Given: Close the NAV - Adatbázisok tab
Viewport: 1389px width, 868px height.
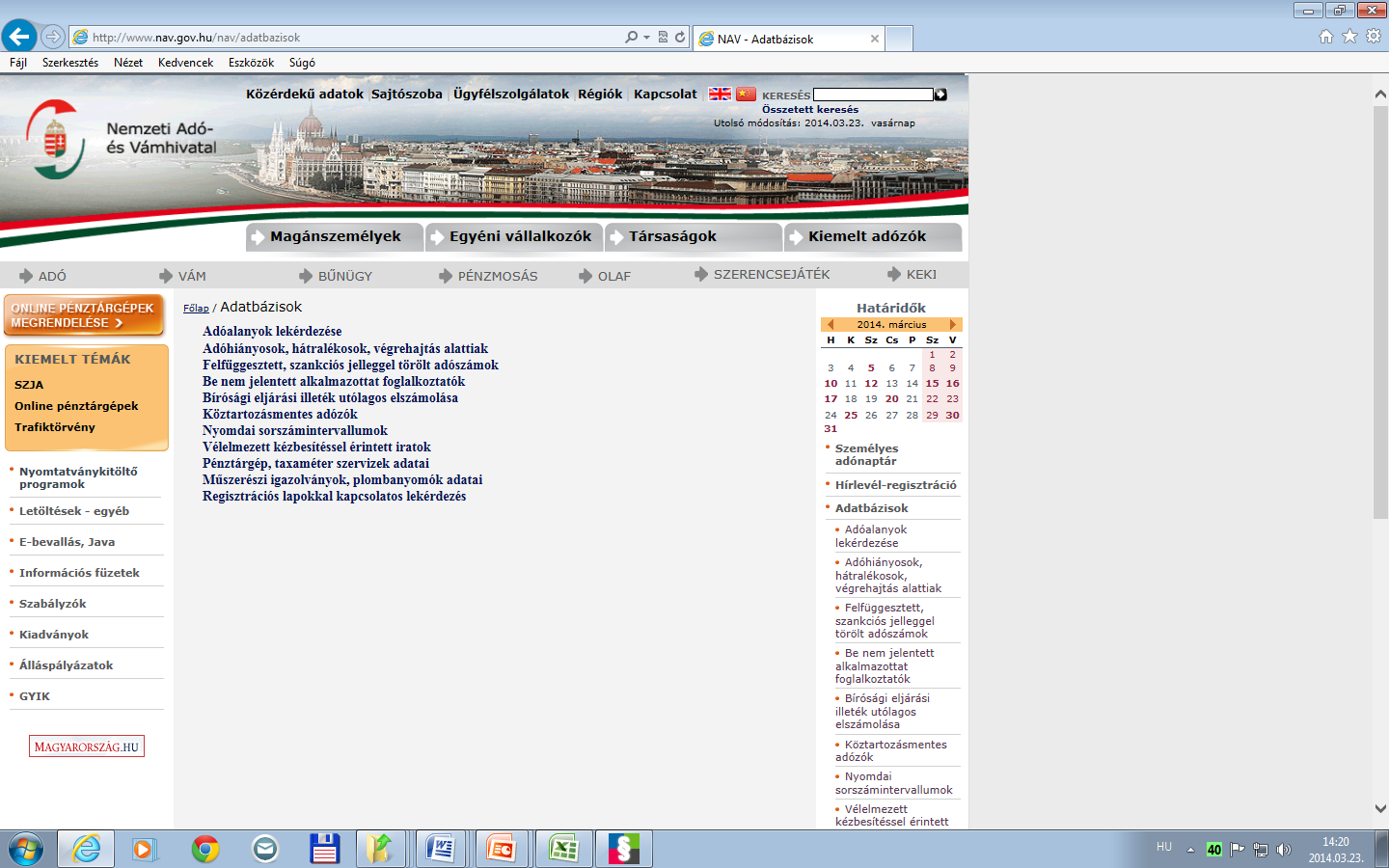Looking at the screenshot, I should click(875, 39).
